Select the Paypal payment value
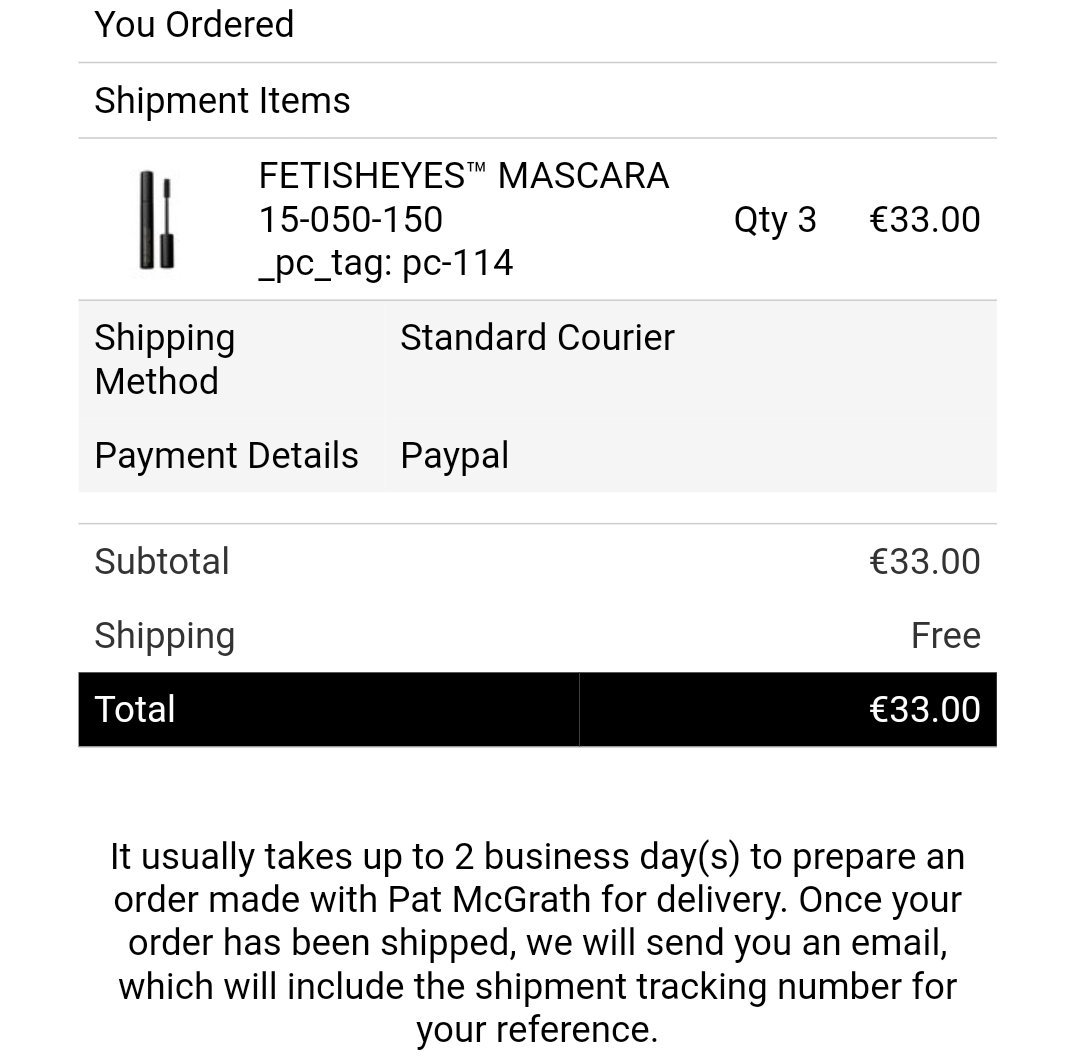The width and height of the screenshot is (1080, 1059). pyautogui.click(x=455, y=457)
